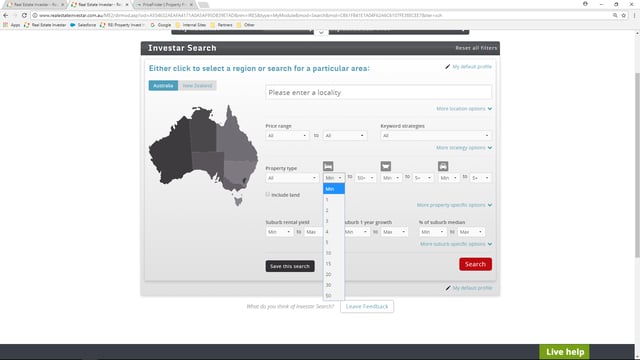640x360 pixels.
Task: Expand More location options
Action: click(464, 109)
